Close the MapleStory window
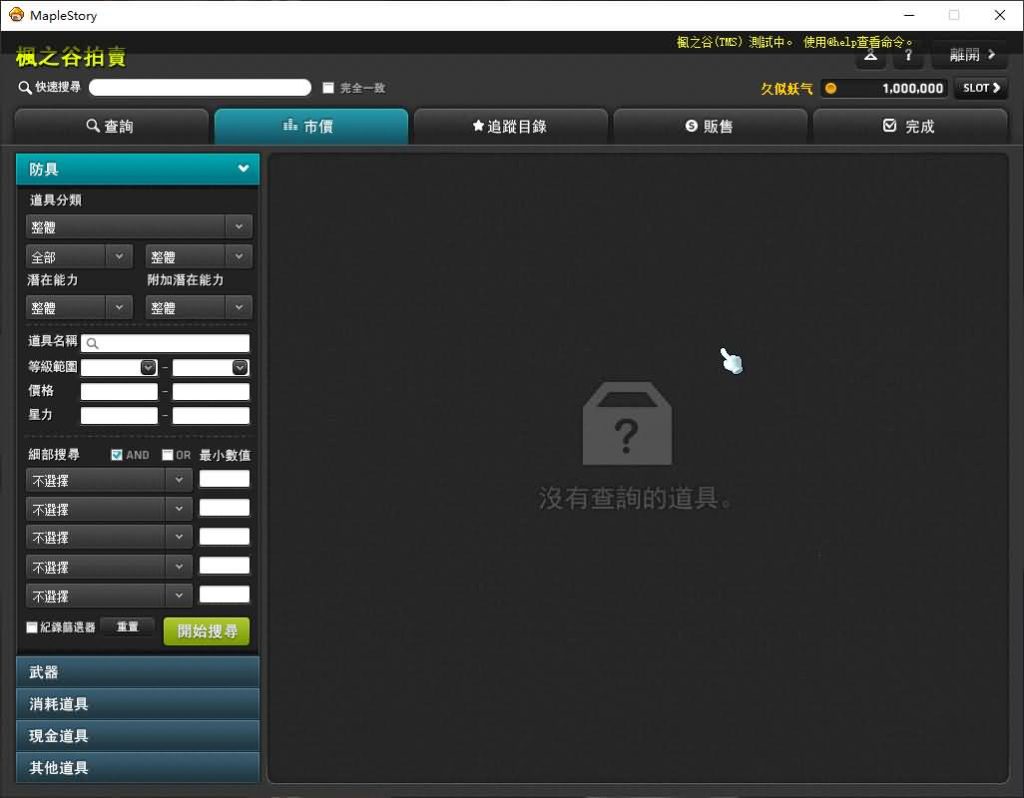This screenshot has width=1024, height=798. (999, 15)
